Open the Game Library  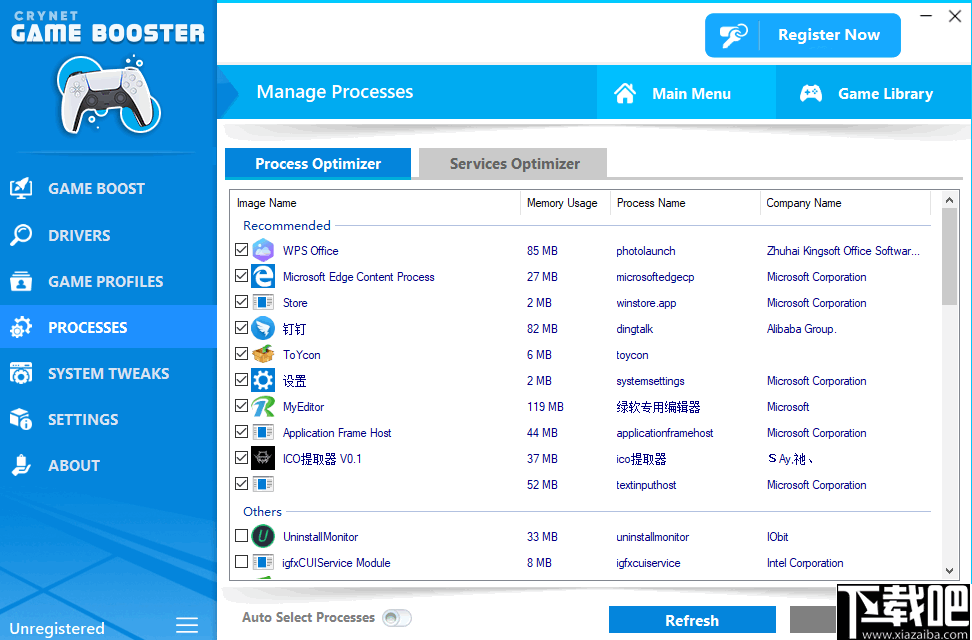click(873, 92)
